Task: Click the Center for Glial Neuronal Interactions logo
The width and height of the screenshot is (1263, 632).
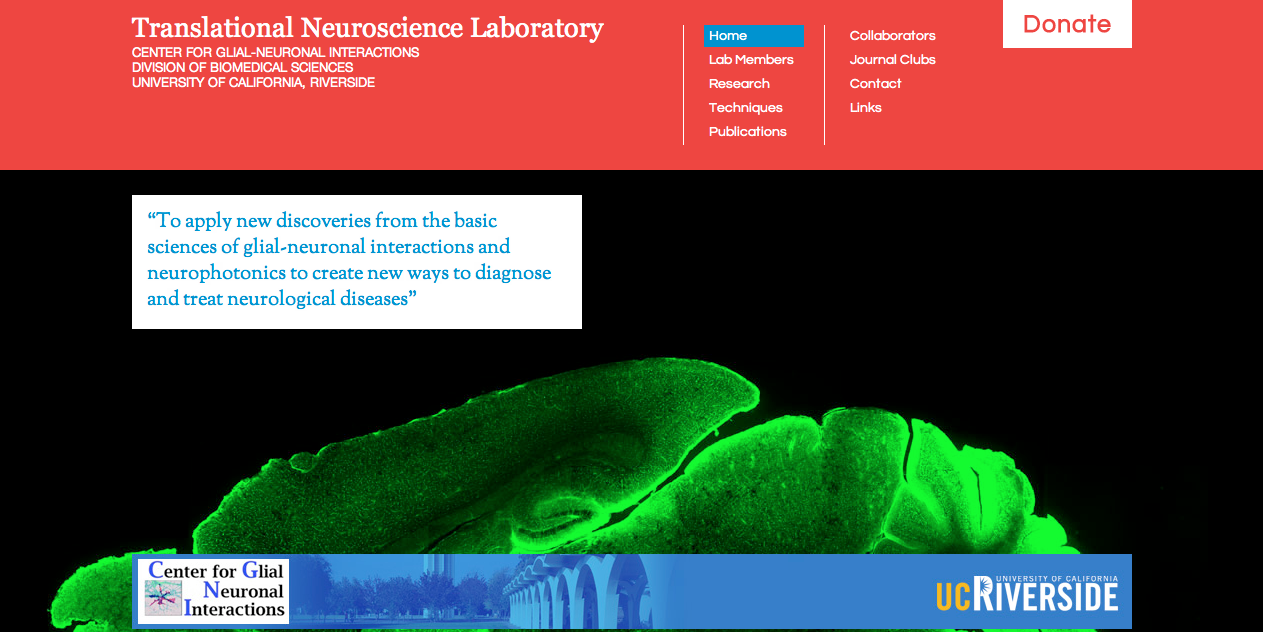Action: 212,590
